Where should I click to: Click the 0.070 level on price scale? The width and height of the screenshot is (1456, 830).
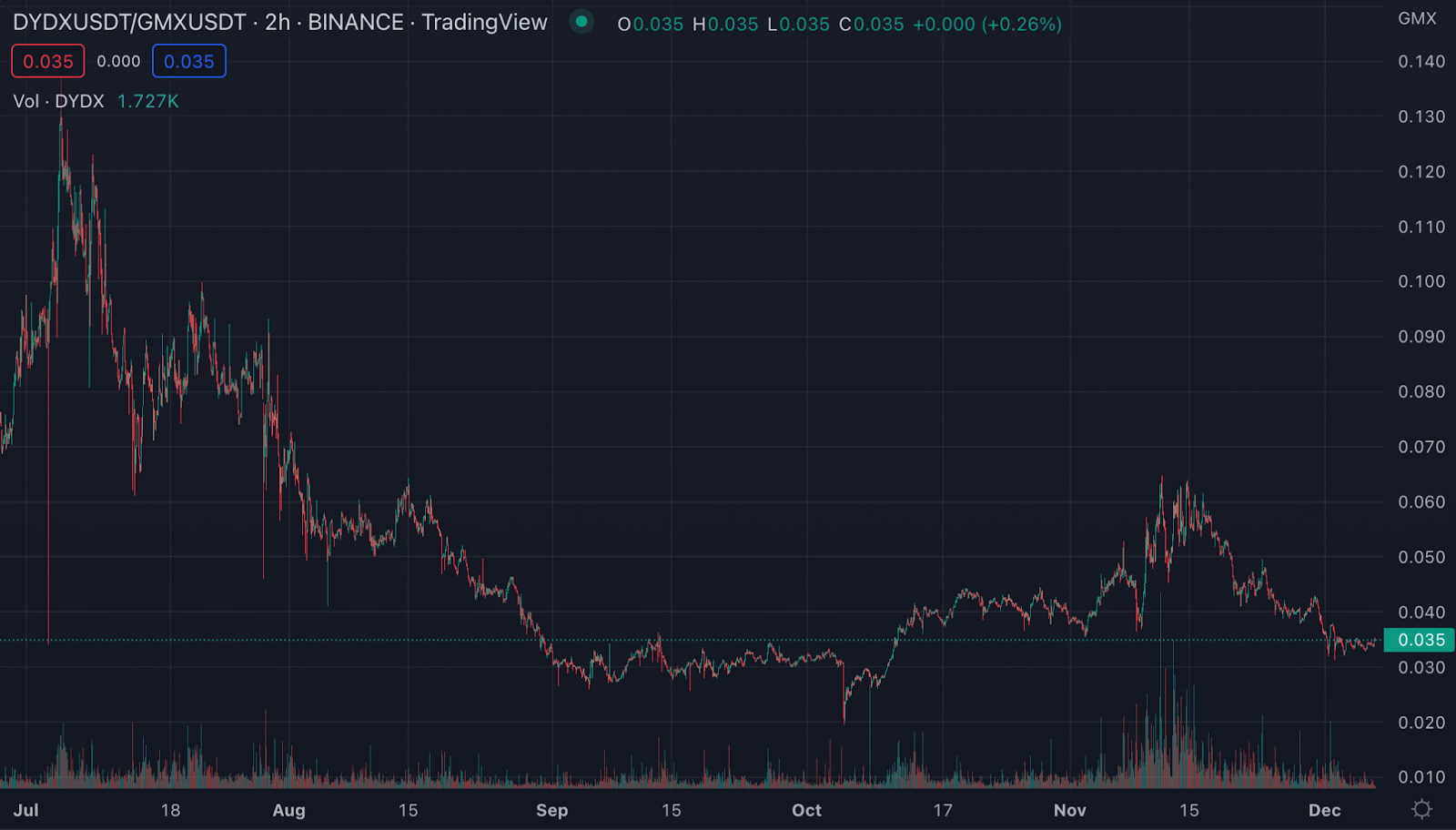[1421, 447]
